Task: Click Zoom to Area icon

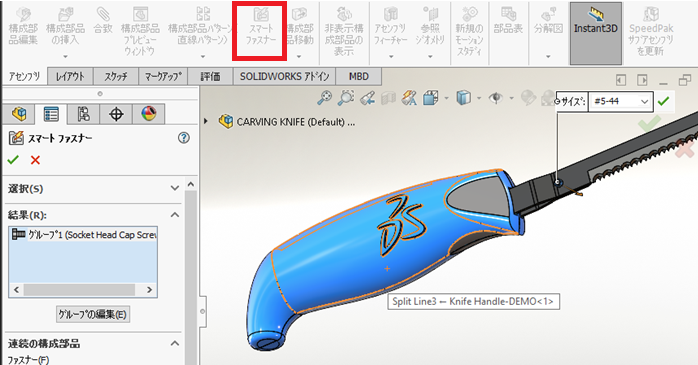Action: [x=345, y=97]
